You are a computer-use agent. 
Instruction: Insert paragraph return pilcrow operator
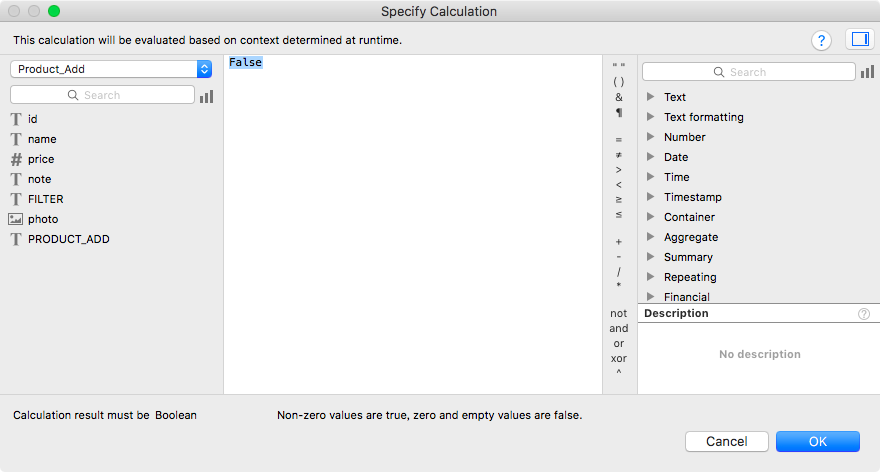pyautogui.click(x=618, y=113)
